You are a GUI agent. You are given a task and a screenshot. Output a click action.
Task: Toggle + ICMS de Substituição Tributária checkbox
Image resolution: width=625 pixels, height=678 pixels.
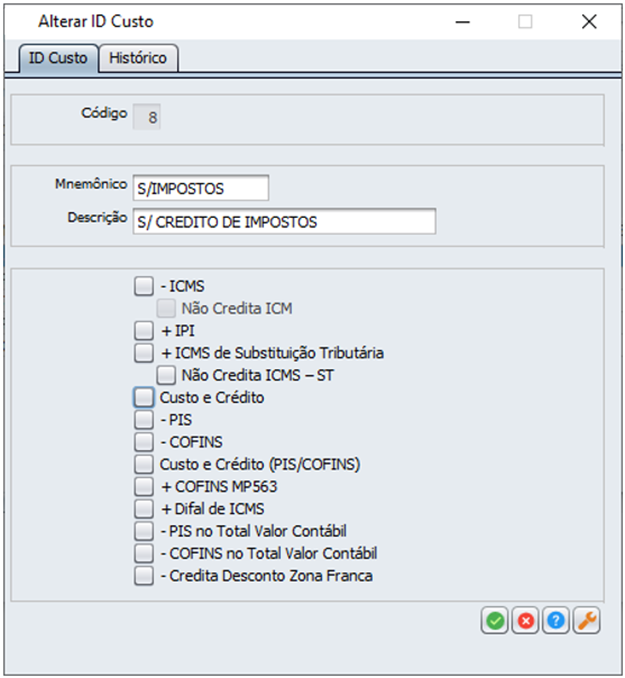click(x=144, y=353)
